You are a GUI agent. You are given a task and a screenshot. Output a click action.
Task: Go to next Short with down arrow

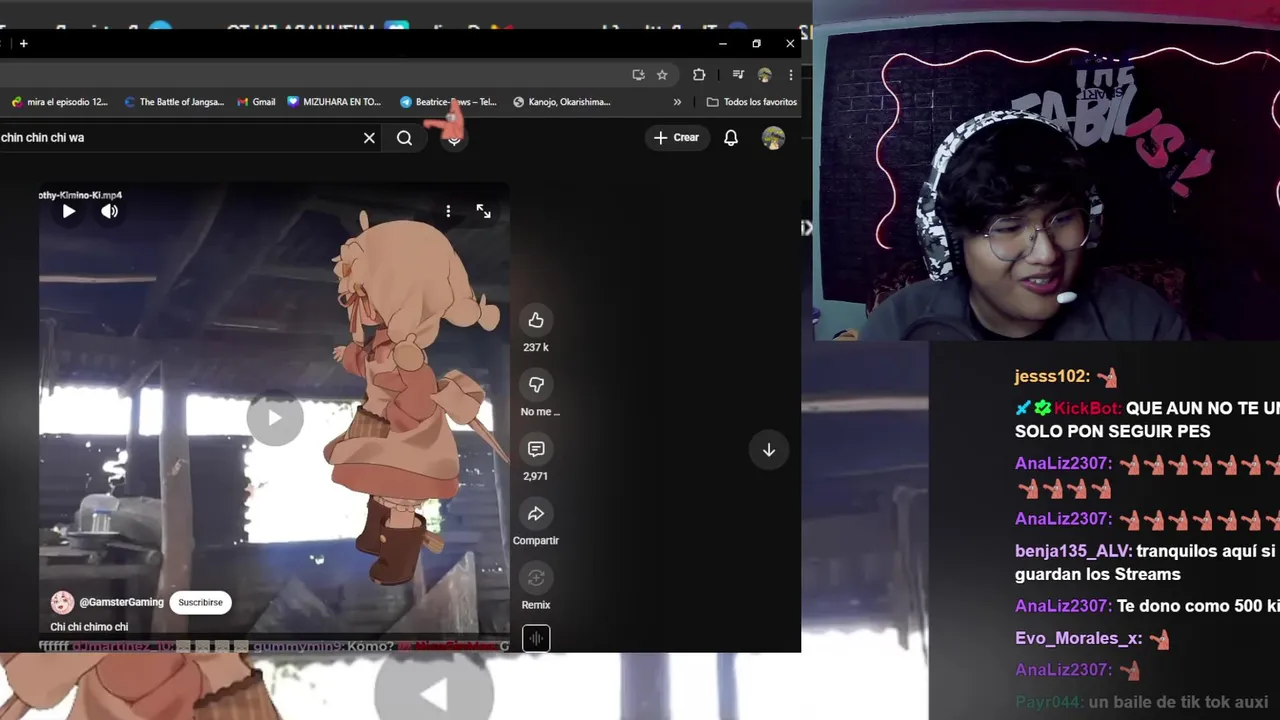click(x=769, y=450)
